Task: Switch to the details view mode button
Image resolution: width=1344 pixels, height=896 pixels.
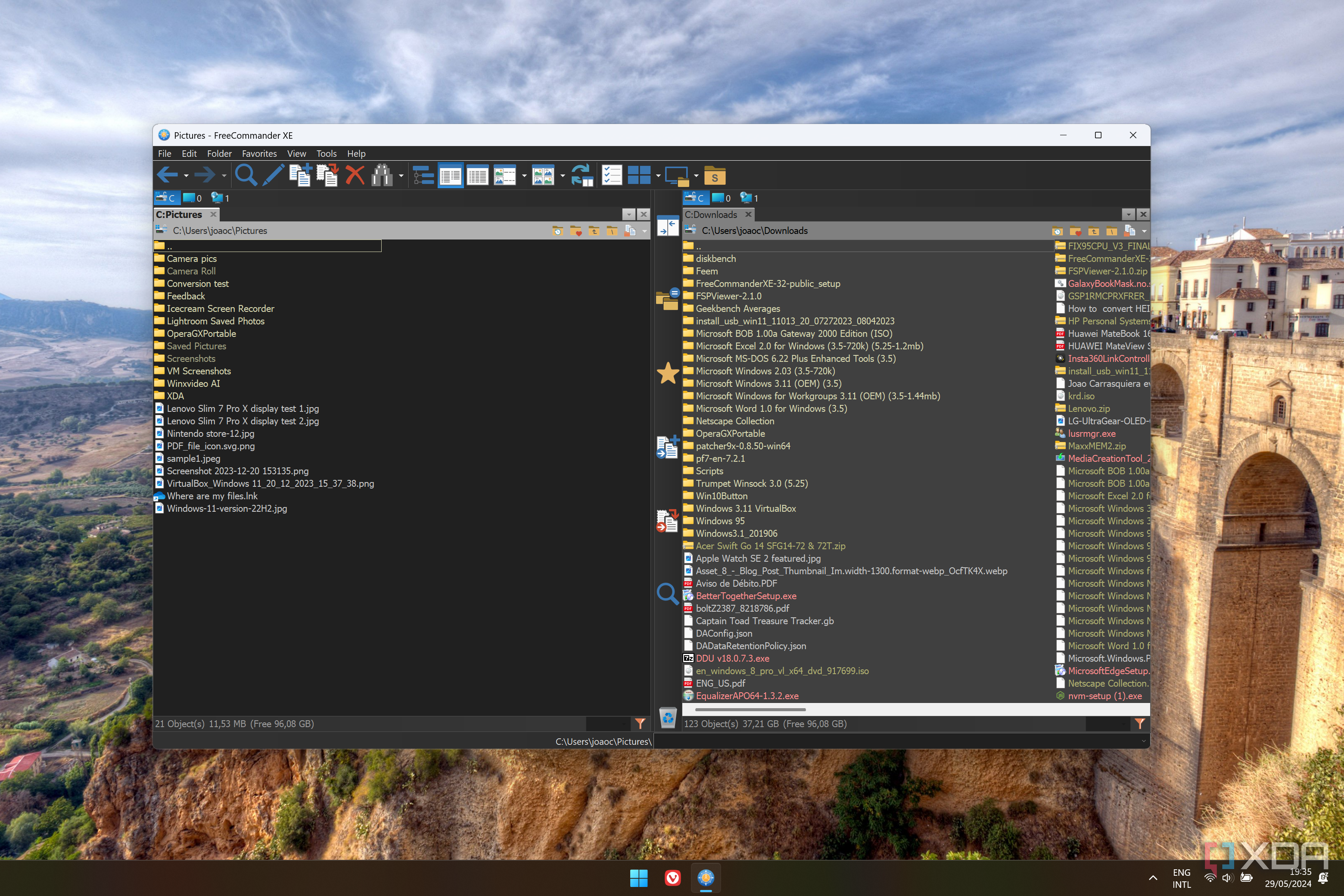Action: pos(477,175)
